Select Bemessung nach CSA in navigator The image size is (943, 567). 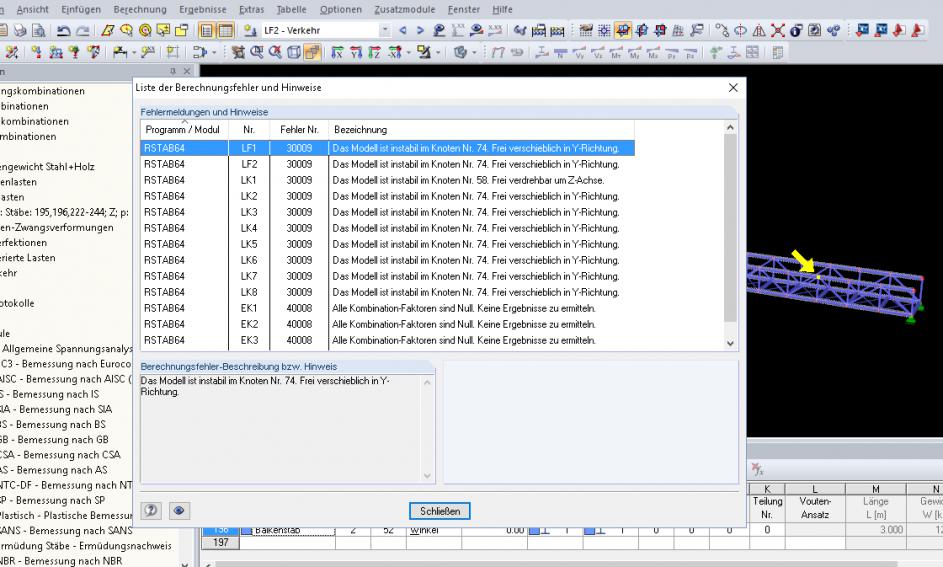click(x=60, y=455)
